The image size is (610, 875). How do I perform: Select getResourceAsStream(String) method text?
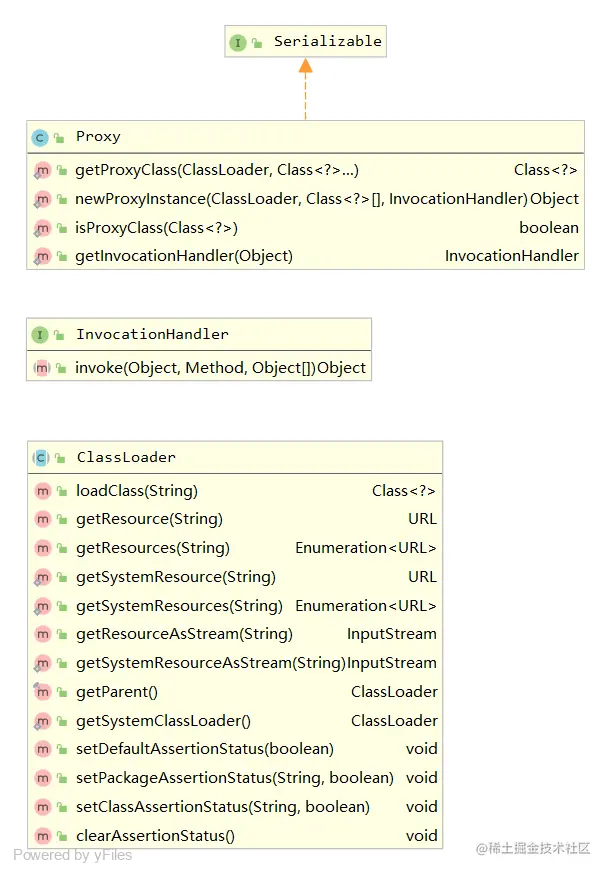(185, 634)
